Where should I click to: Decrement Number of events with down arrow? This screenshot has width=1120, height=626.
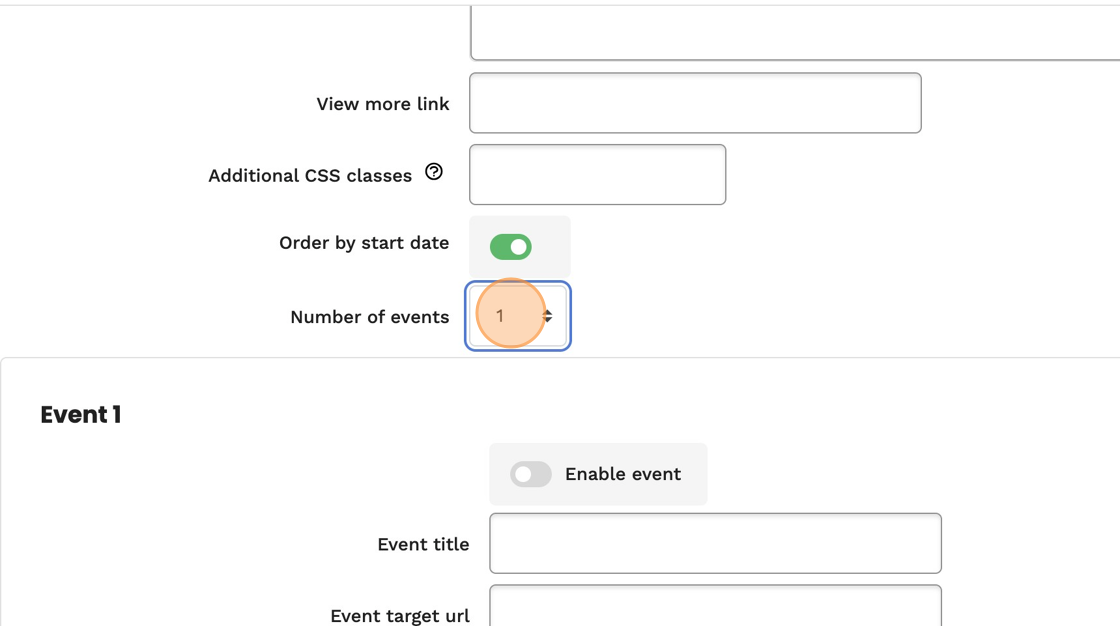(x=547, y=321)
